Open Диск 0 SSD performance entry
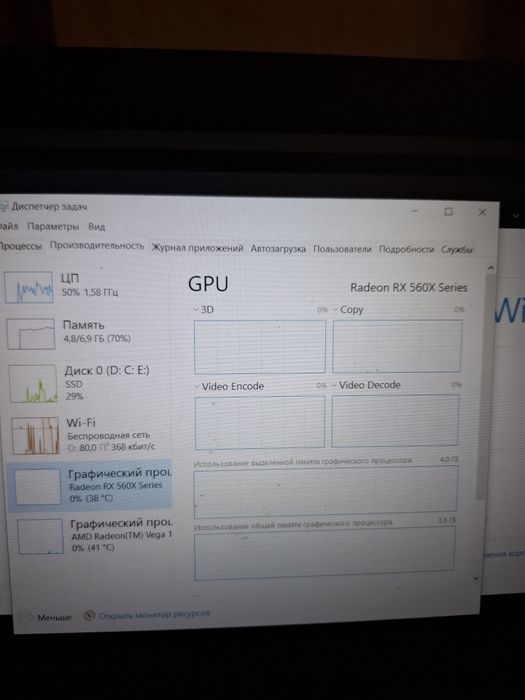Viewport: 525px width, 700px height. 88,383
